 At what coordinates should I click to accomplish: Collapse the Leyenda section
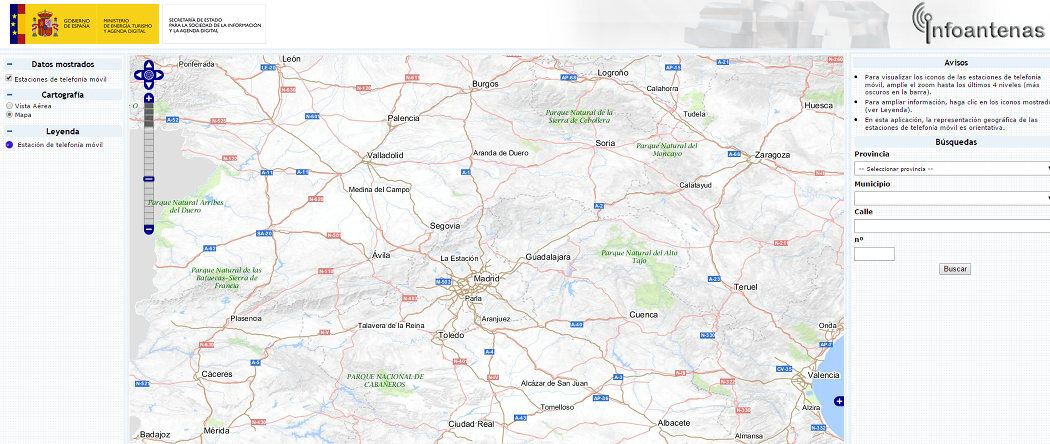click(9, 131)
